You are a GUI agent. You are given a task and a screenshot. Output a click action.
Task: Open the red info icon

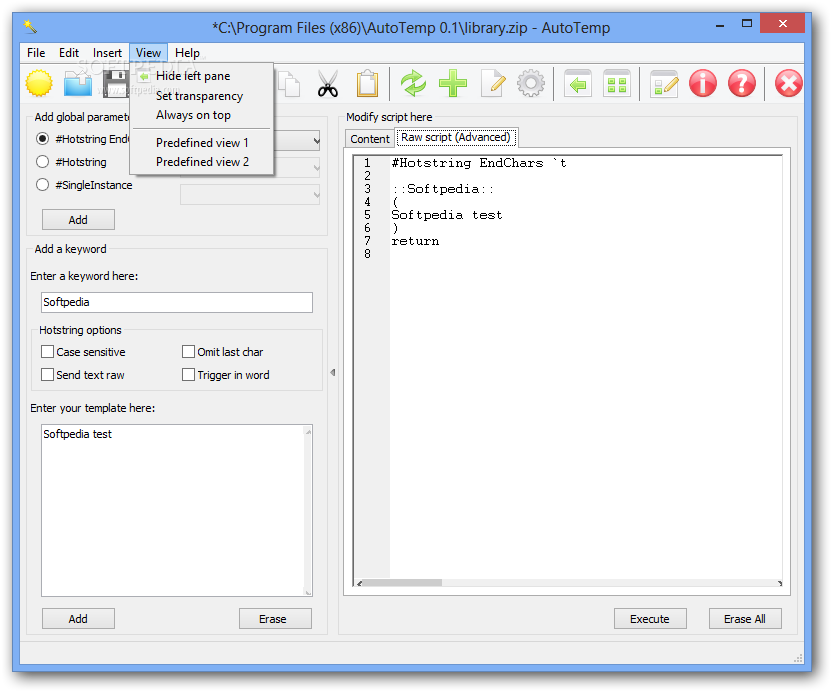(x=703, y=83)
